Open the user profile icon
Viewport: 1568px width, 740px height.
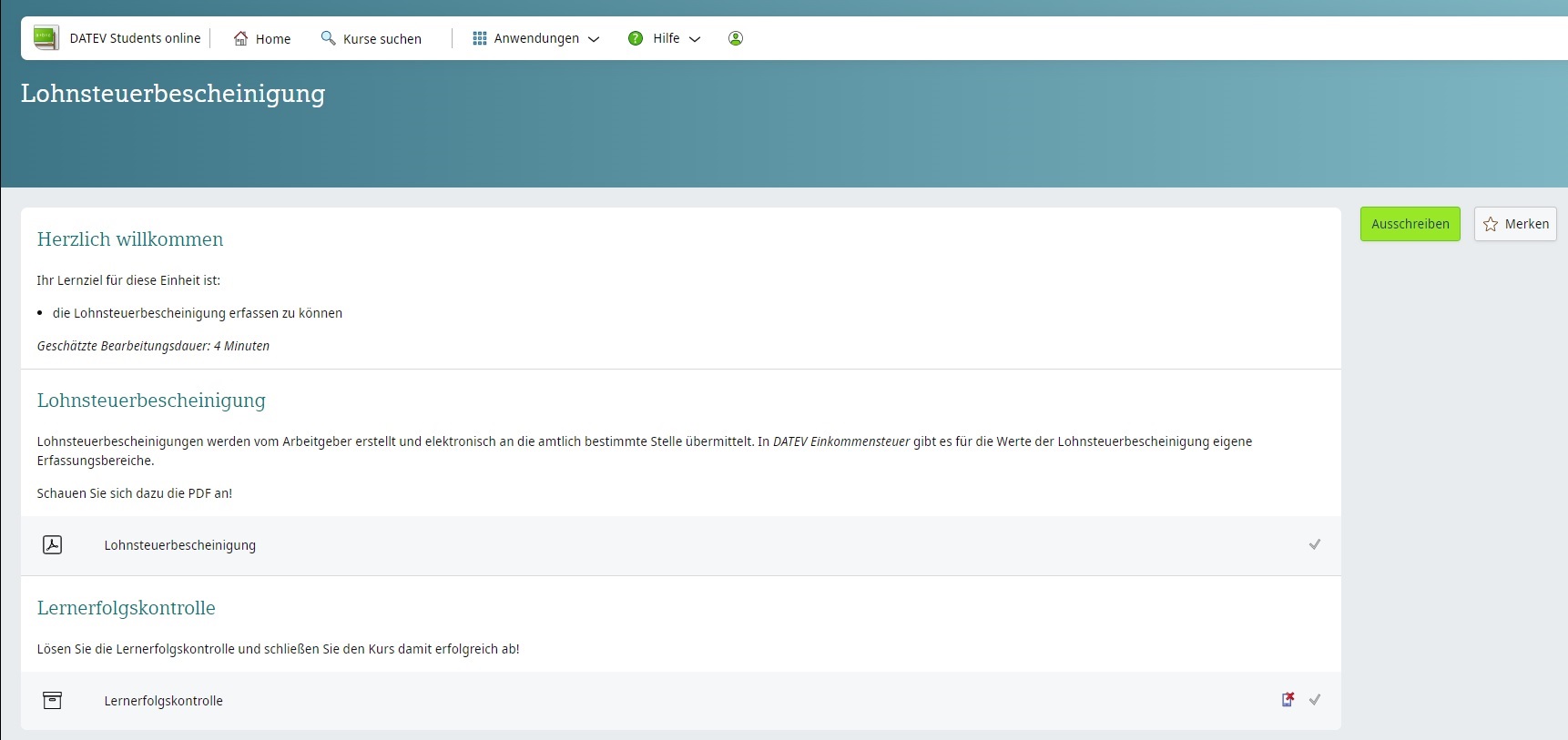(736, 38)
